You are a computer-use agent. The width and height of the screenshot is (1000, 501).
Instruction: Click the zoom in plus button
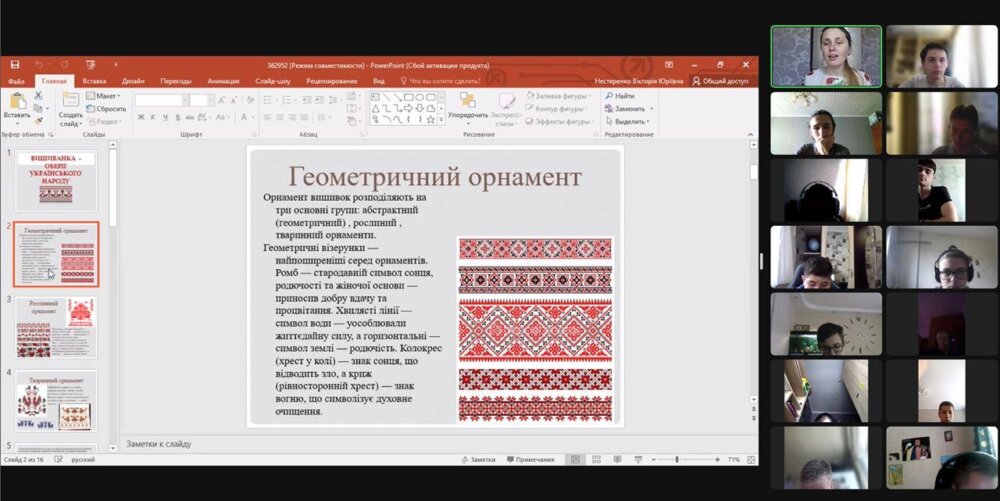pyautogui.click(x=717, y=460)
